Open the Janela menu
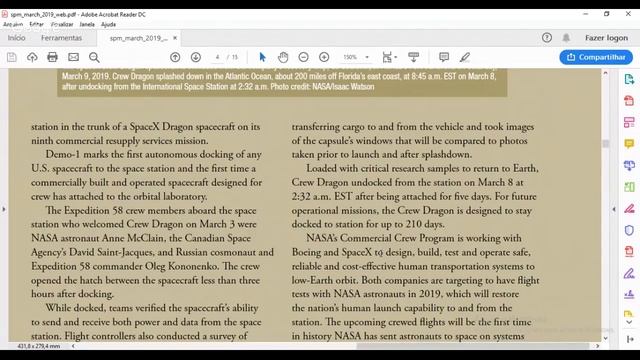Image resolution: width=640 pixels, height=360 pixels. [87, 24]
